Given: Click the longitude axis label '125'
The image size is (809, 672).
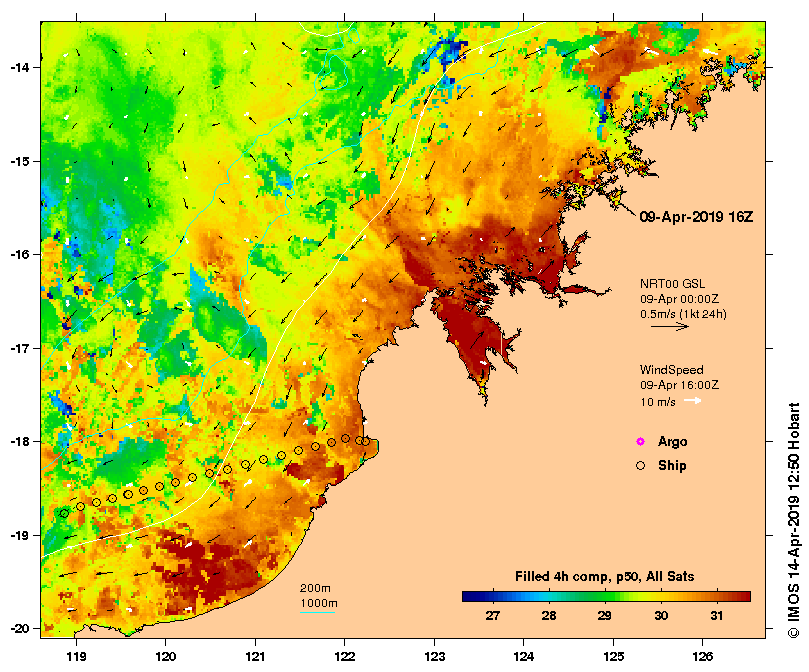Looking at the screenshot, I should tap(613, 657).
